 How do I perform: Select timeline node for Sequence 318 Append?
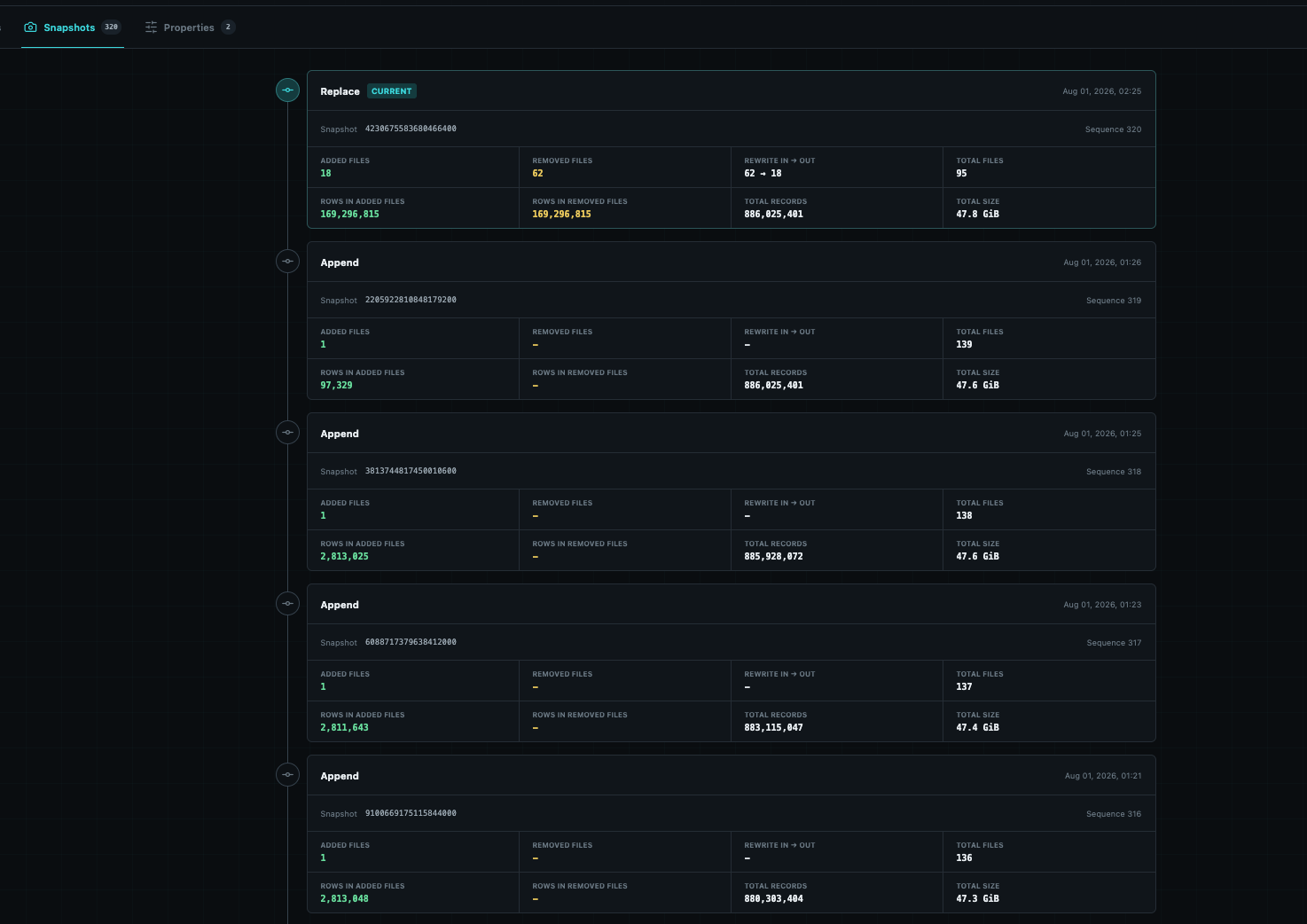pyautogui.click(x=287, y=432)
